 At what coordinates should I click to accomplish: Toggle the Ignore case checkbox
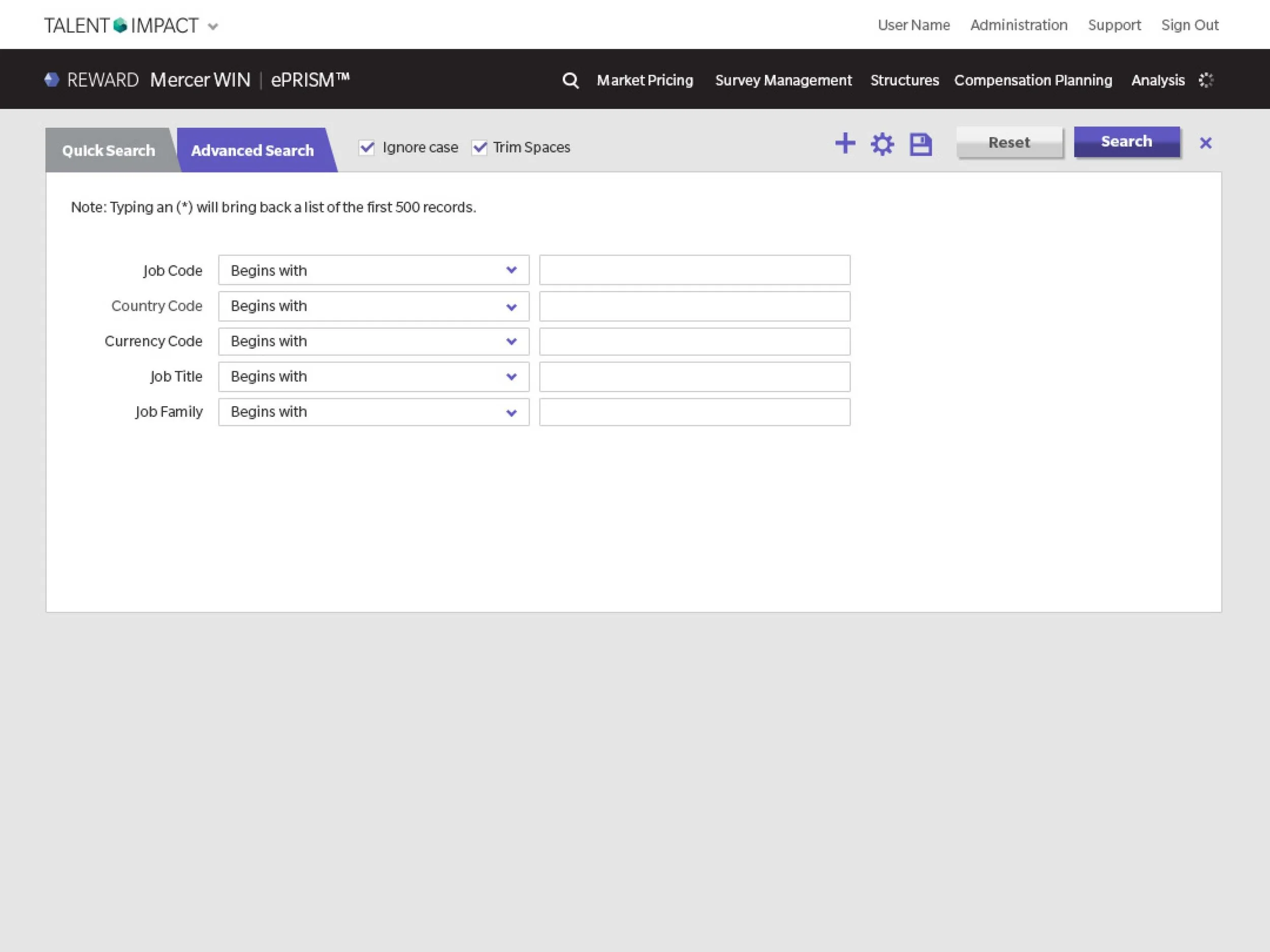pos(366,147)
